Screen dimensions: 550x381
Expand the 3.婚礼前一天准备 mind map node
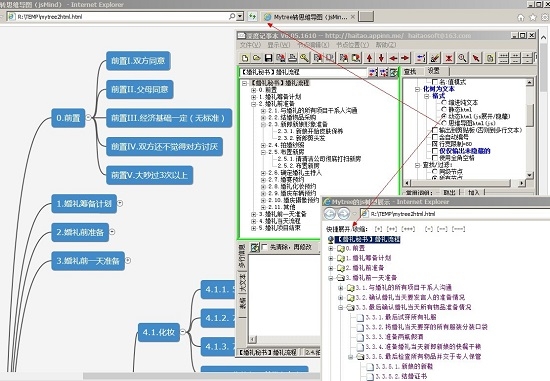pyautogui.click(x=128, y=260)
